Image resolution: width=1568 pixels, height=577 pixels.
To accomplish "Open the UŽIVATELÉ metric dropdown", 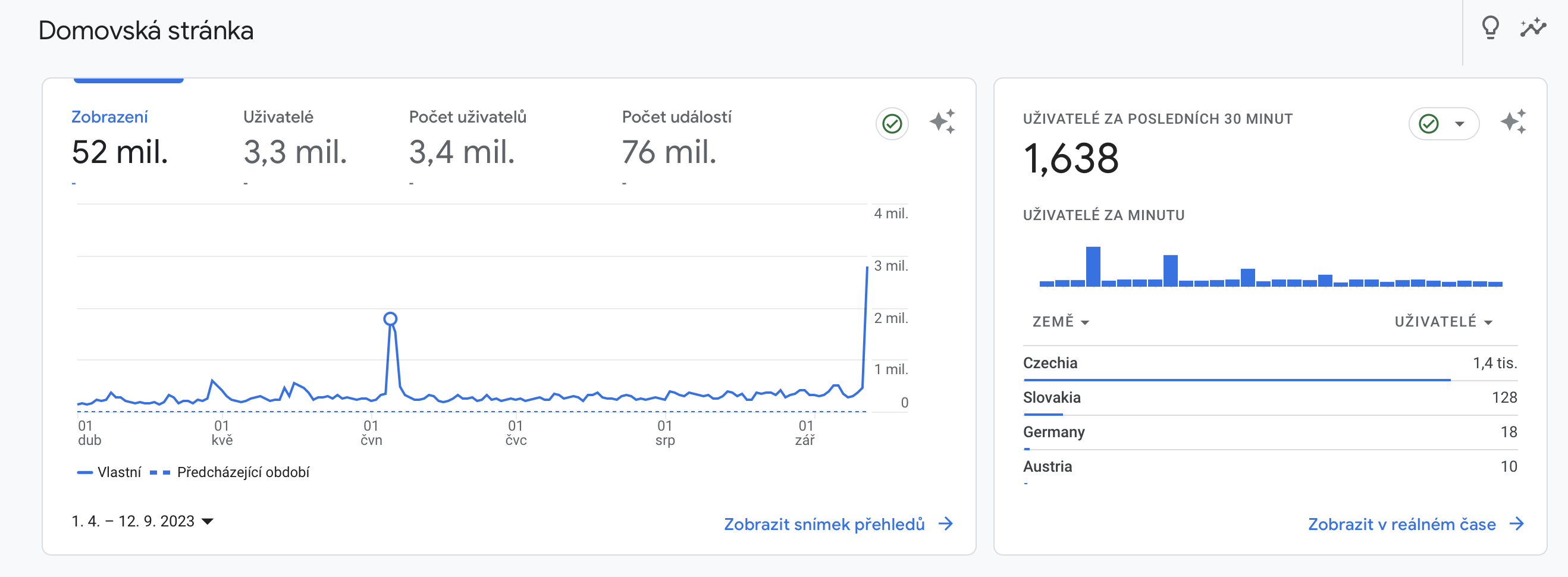I will pyautogui.click(x=1443, y=322).
